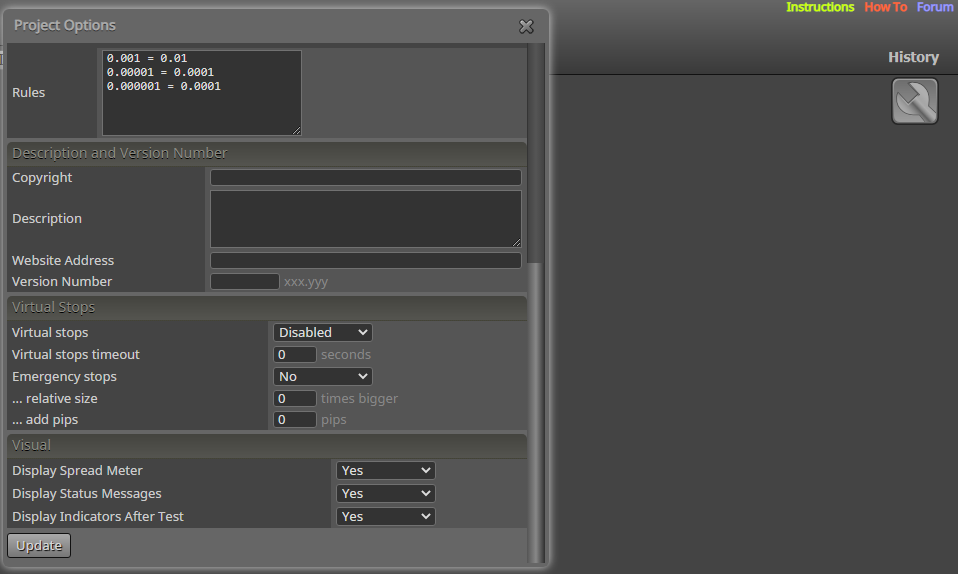Click the xxx.yyy format hint
Screen dimensions: 958x574
306,282
